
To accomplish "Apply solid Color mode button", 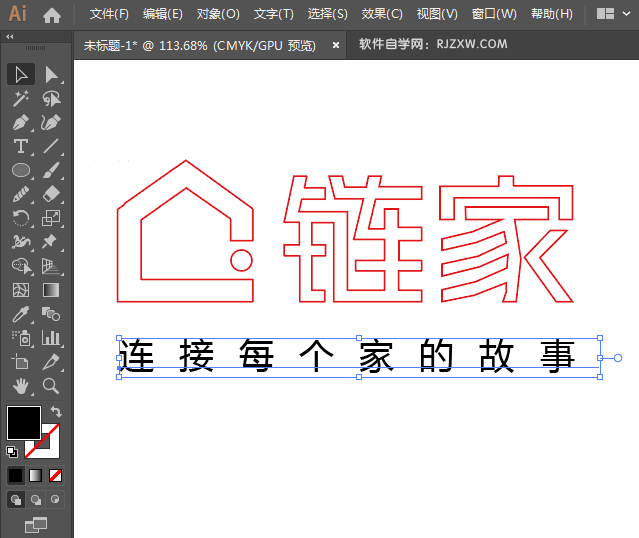I will click(16, 475).
